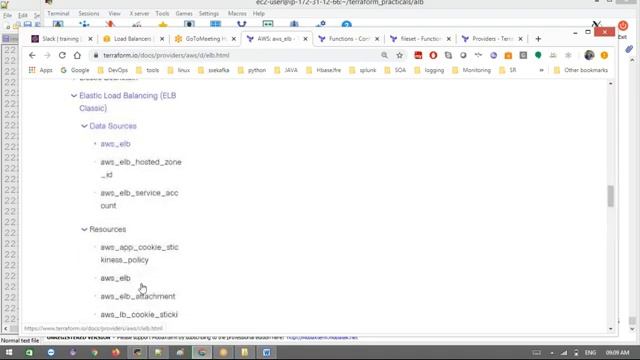Collapse the Resources subsection
Image resolution: width=640 pixels, height=360 pixels.
(84, 229)
